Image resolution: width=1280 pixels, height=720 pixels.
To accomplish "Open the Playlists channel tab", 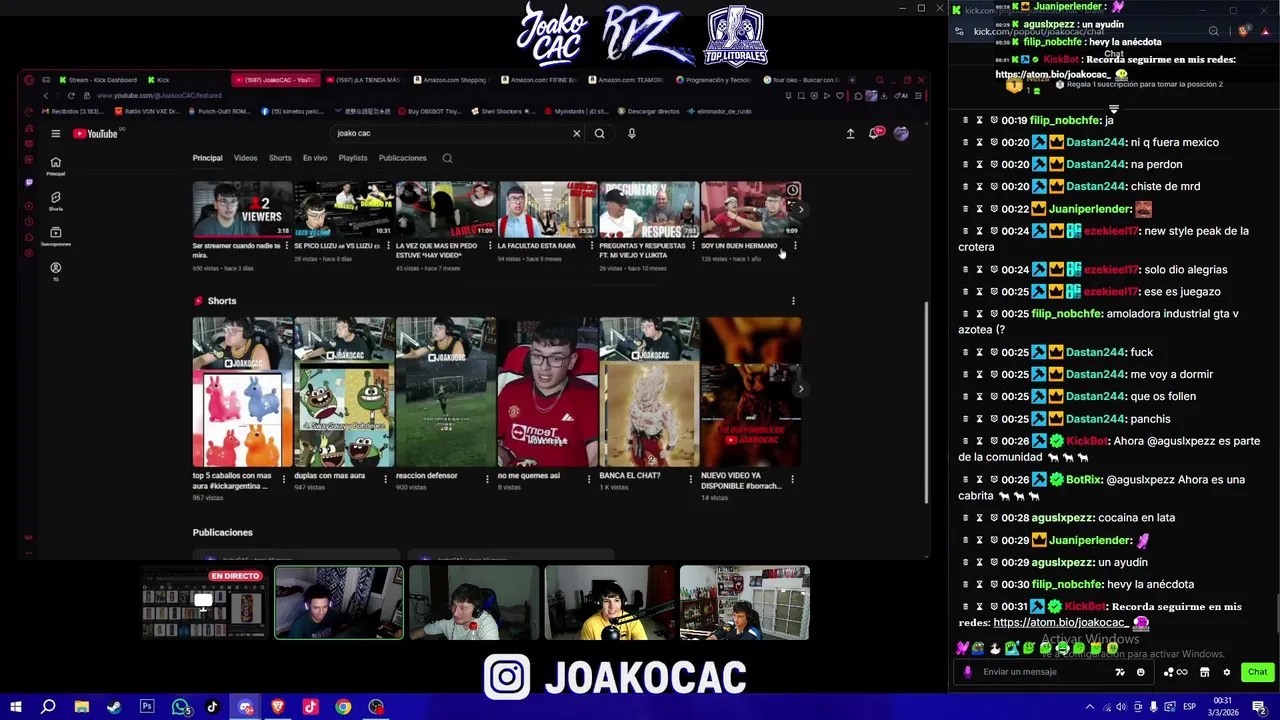I will [x=353, y=158].
